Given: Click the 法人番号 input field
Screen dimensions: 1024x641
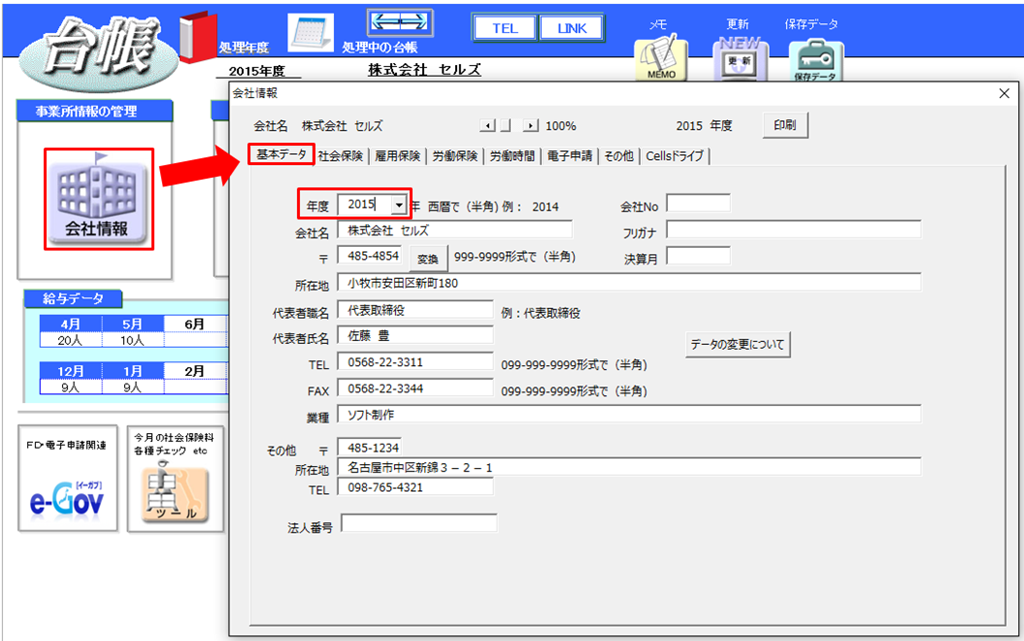Looking at the screenshot, I should pos(419,524).
